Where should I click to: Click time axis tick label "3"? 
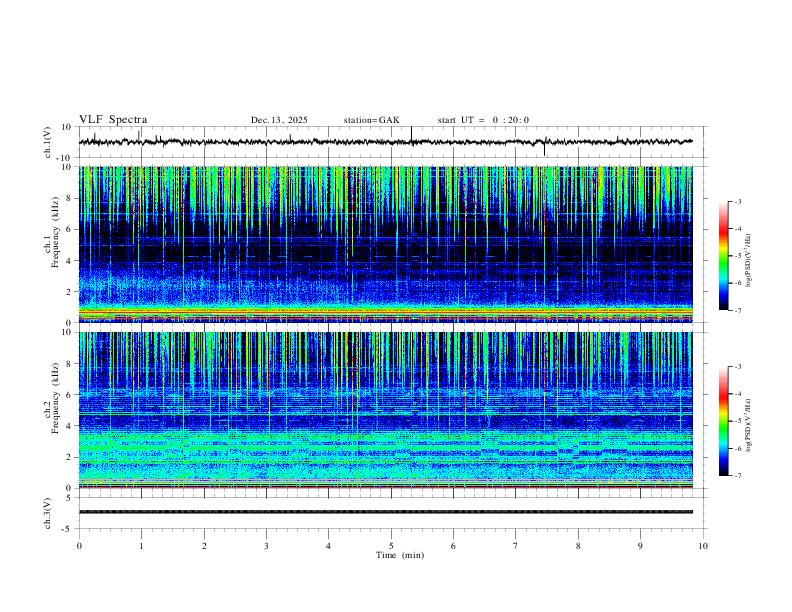coord(266,546)
